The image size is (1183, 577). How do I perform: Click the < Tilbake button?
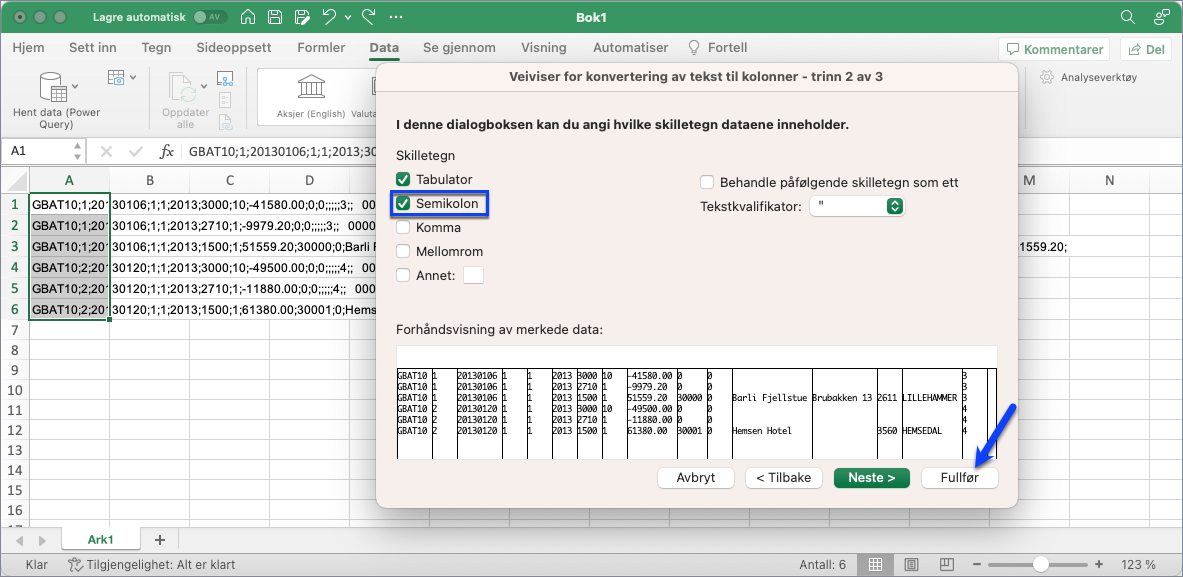pyautogui.click(x=783, y=477)
